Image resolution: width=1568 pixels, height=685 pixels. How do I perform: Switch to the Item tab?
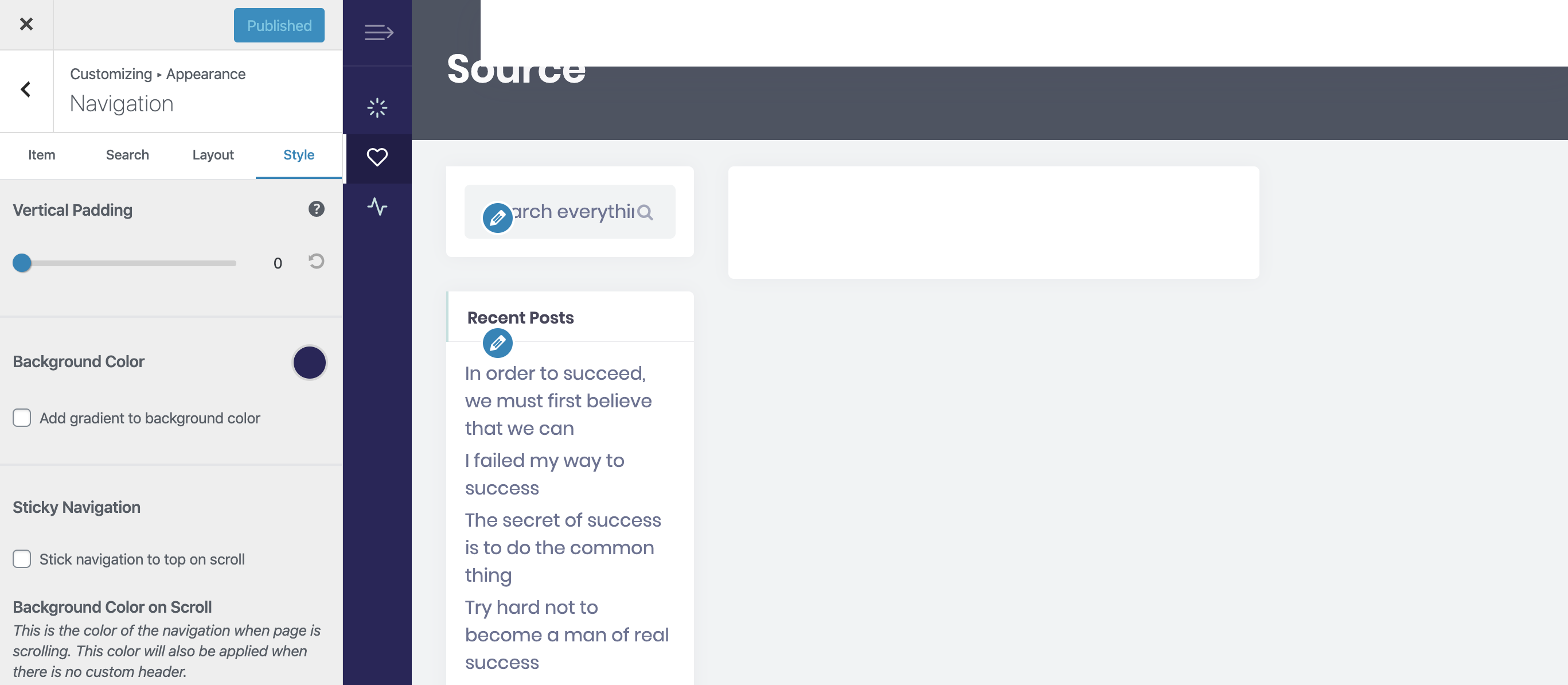point(42,155)
